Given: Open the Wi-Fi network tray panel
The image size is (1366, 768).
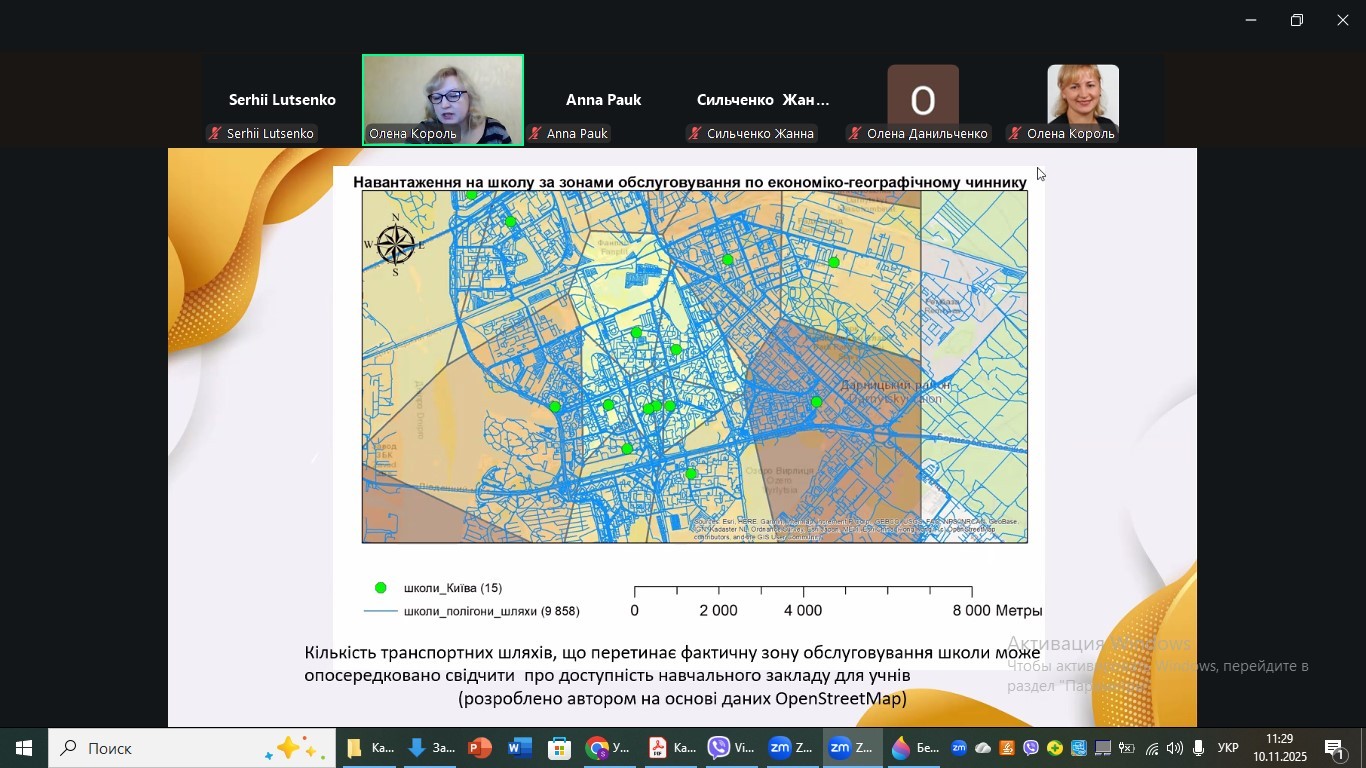Looking at the screenshot, I should pyautogui.click(x=1151, y=748).
